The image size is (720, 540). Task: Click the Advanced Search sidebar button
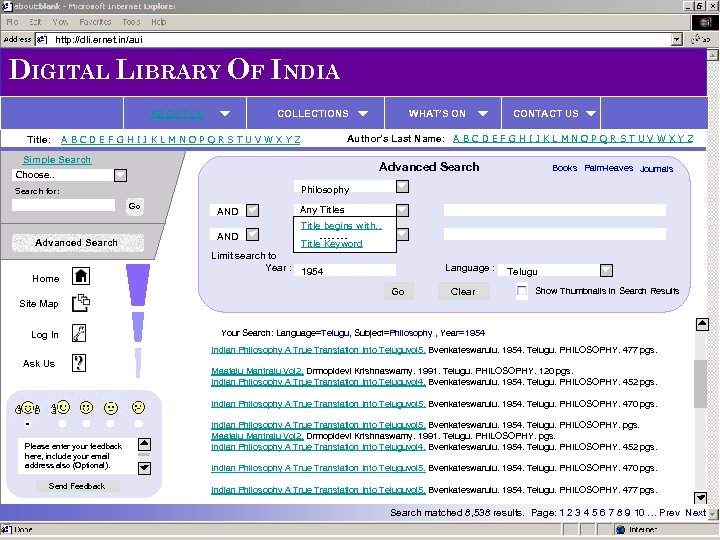[77, 242]
